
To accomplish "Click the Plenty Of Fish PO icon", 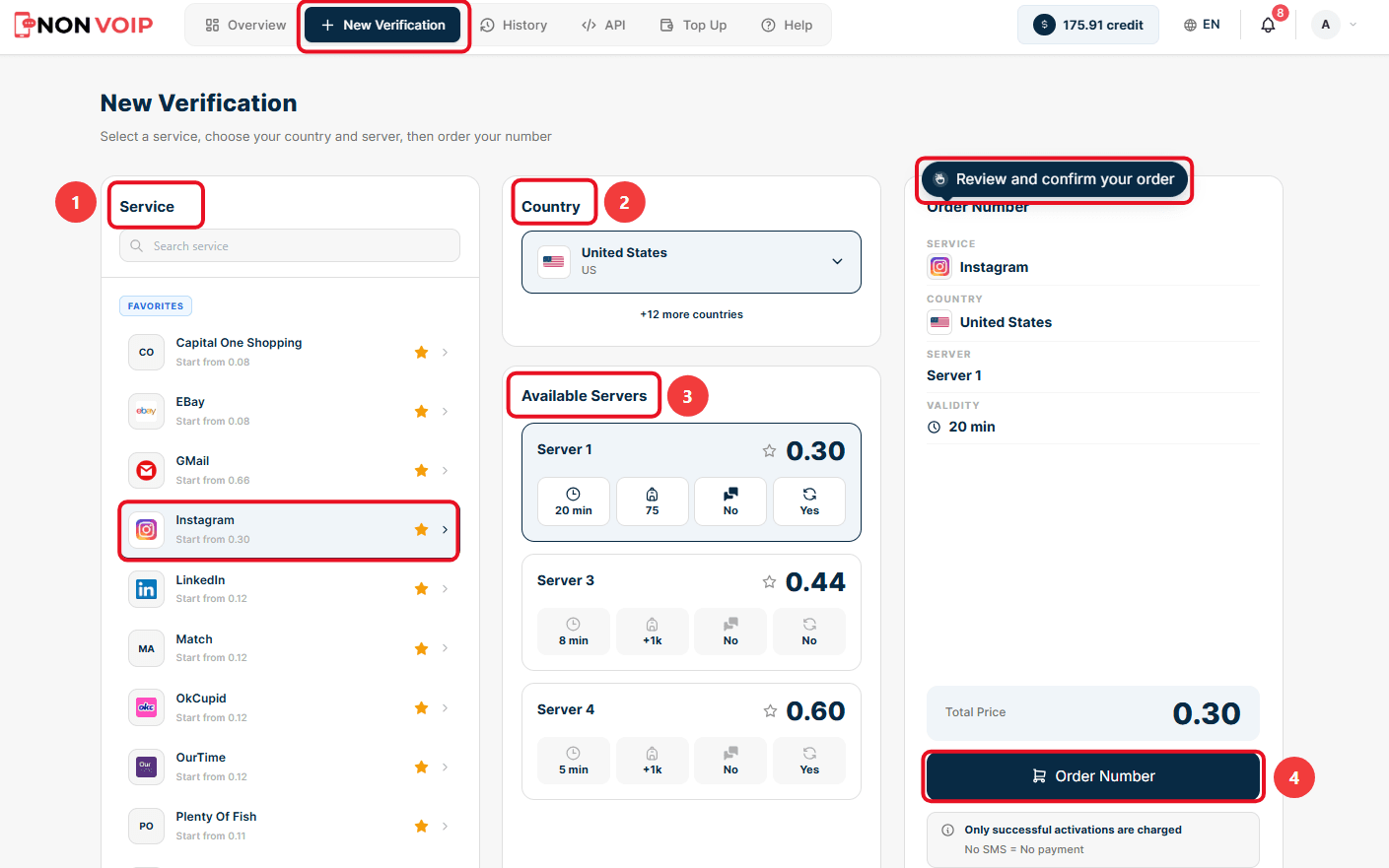I will (146, 826).
